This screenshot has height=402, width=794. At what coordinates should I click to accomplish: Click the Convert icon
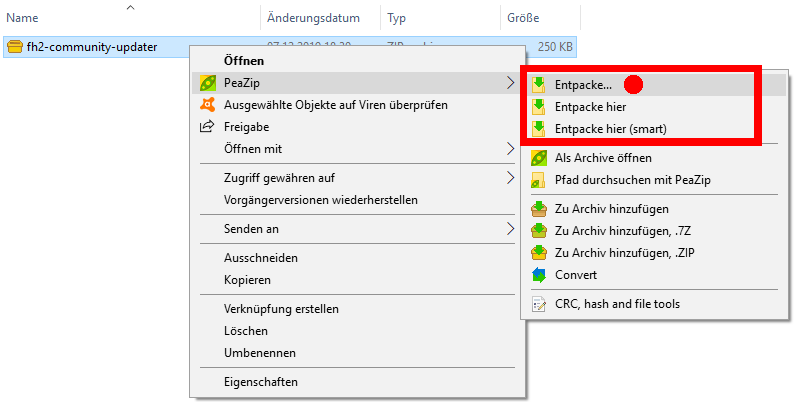pos(538,275)
